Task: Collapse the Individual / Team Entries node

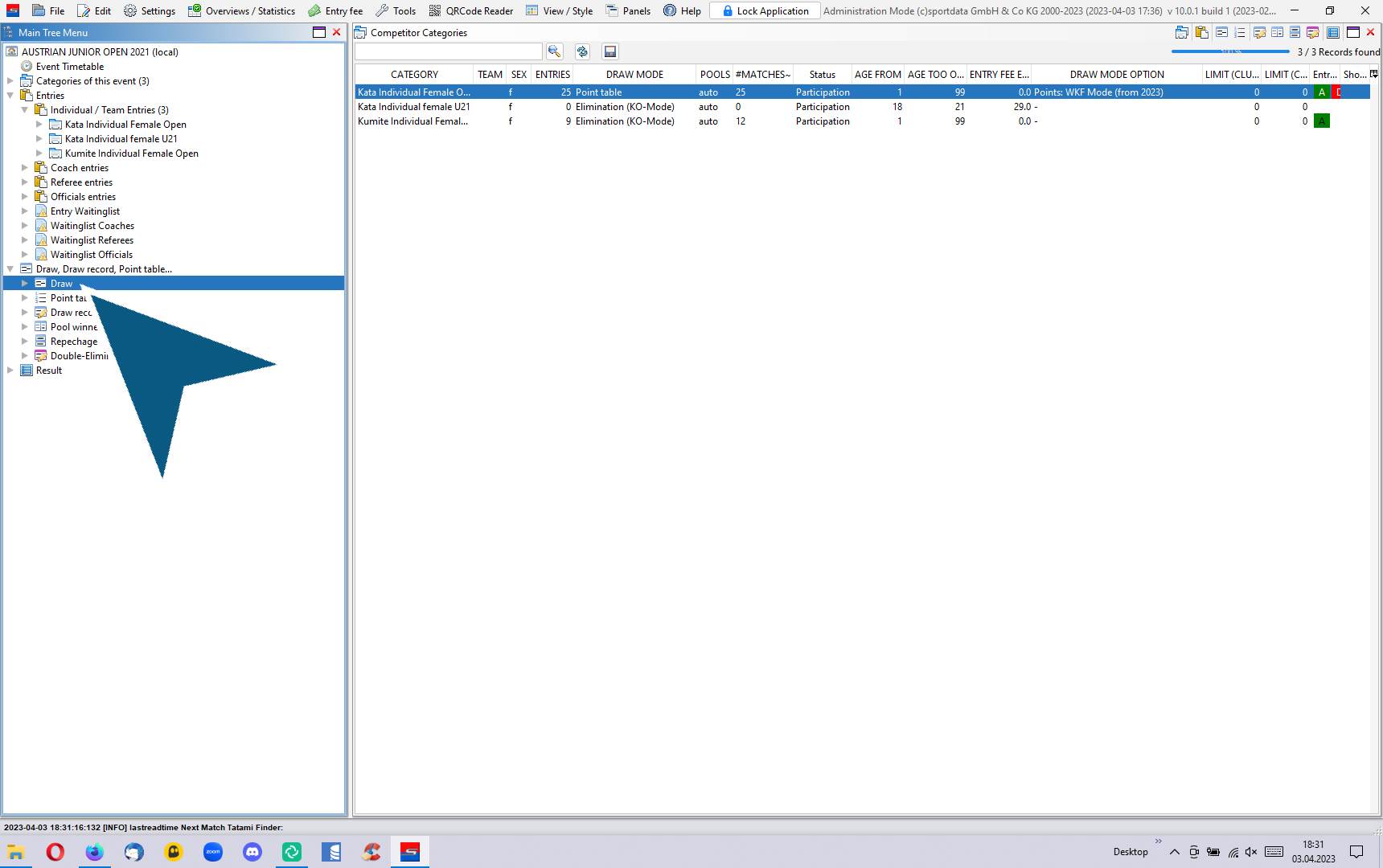Action: pyautogui.click(x=24, y=109)
